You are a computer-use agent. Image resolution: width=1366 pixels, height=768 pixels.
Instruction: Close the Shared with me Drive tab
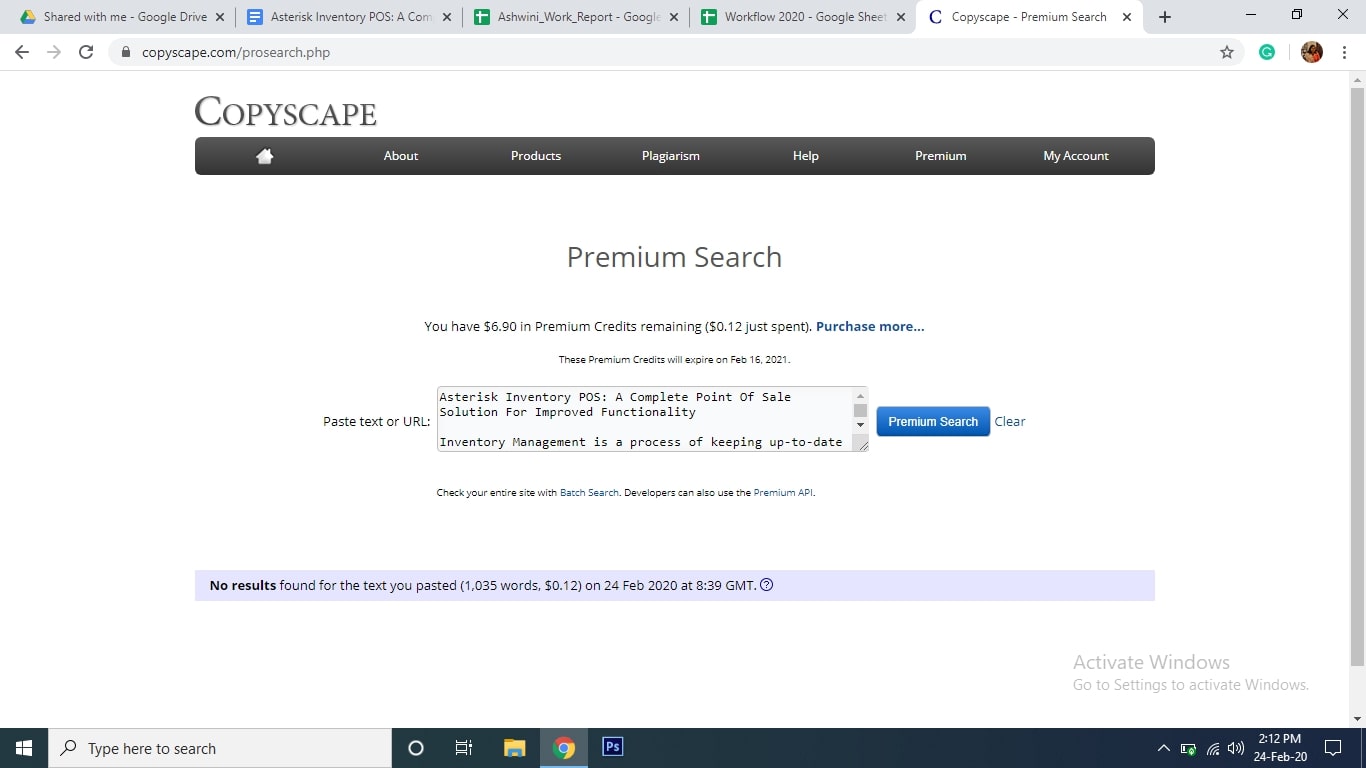click(x=220, y=17)
